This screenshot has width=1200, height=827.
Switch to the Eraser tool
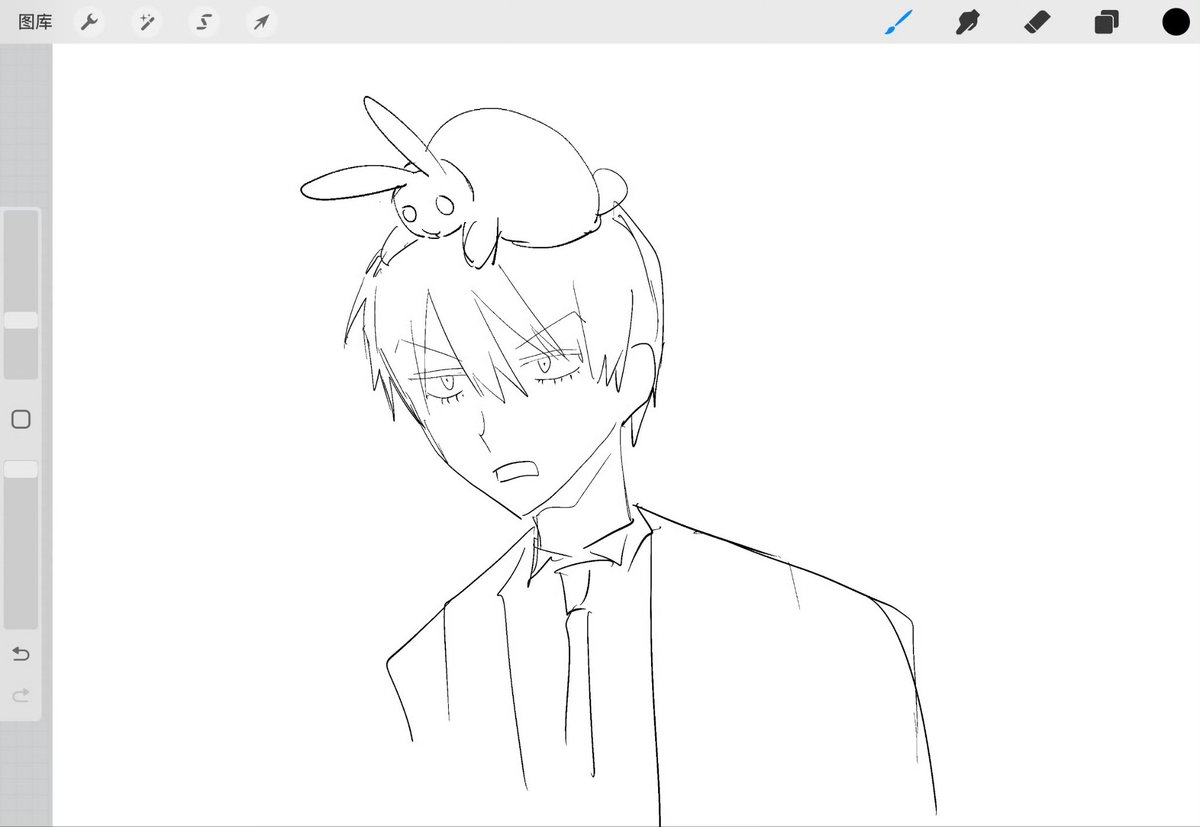(x=1036, y=21)
